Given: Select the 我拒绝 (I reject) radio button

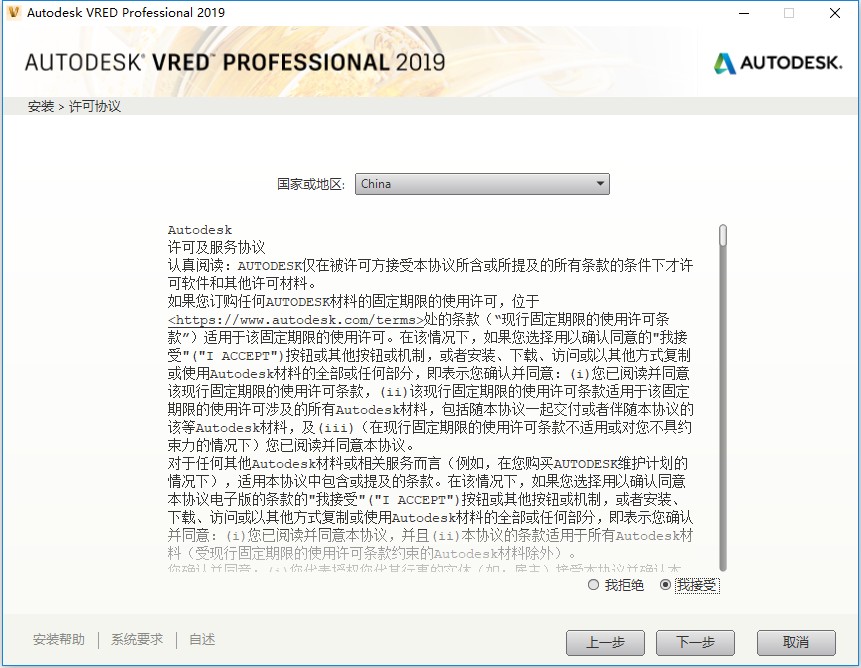Looking at the screenshot, I should (x=593, y=585).
